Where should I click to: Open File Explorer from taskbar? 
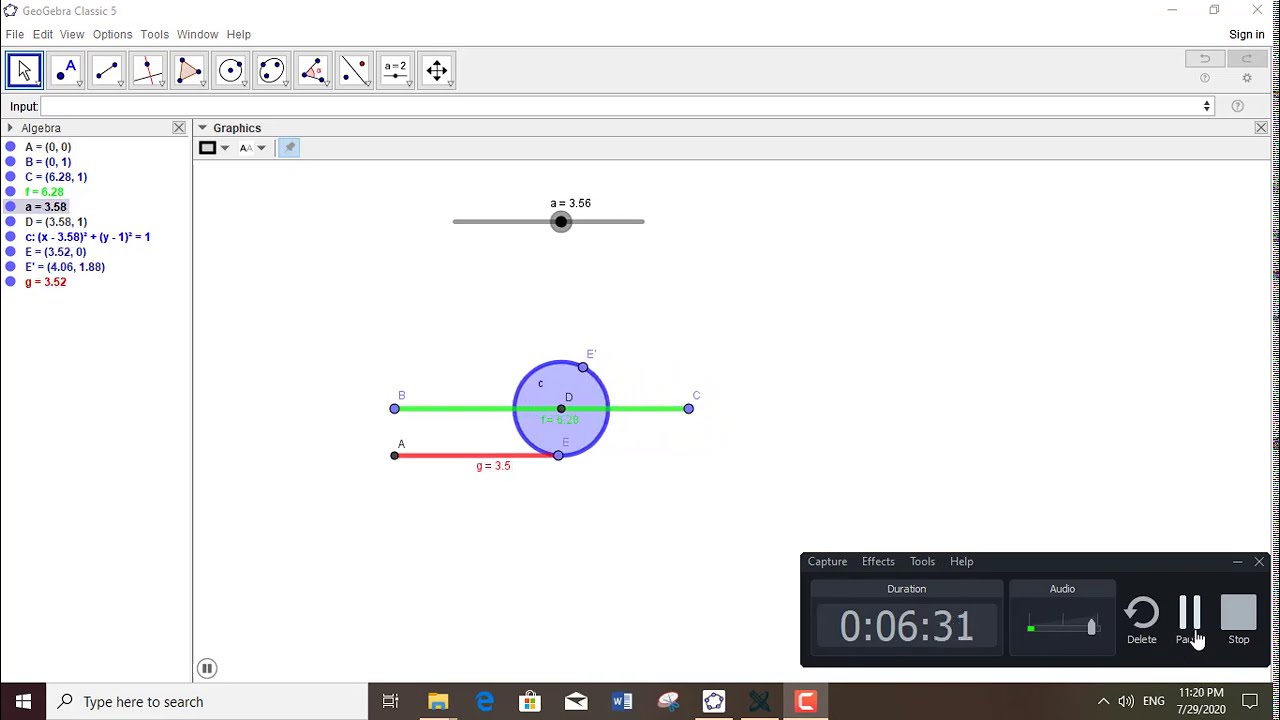438,701
